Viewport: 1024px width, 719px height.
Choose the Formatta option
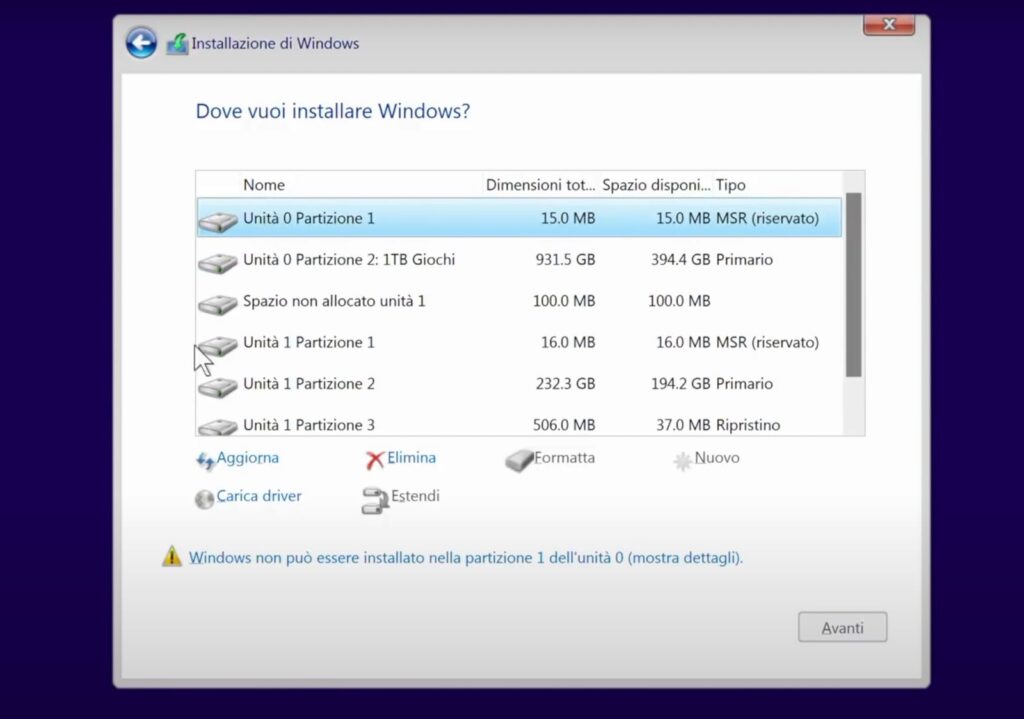(564, 458)
